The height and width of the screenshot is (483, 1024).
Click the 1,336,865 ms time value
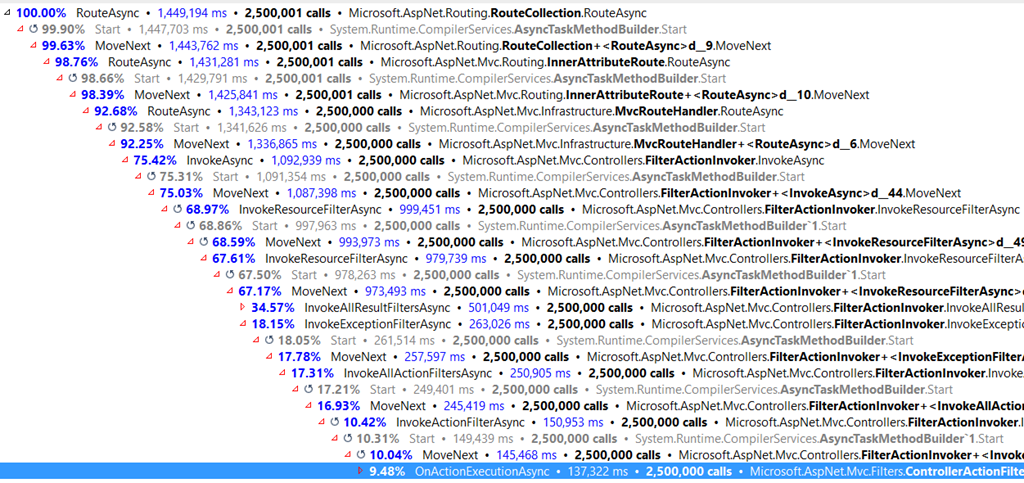(x=282, y=144)
